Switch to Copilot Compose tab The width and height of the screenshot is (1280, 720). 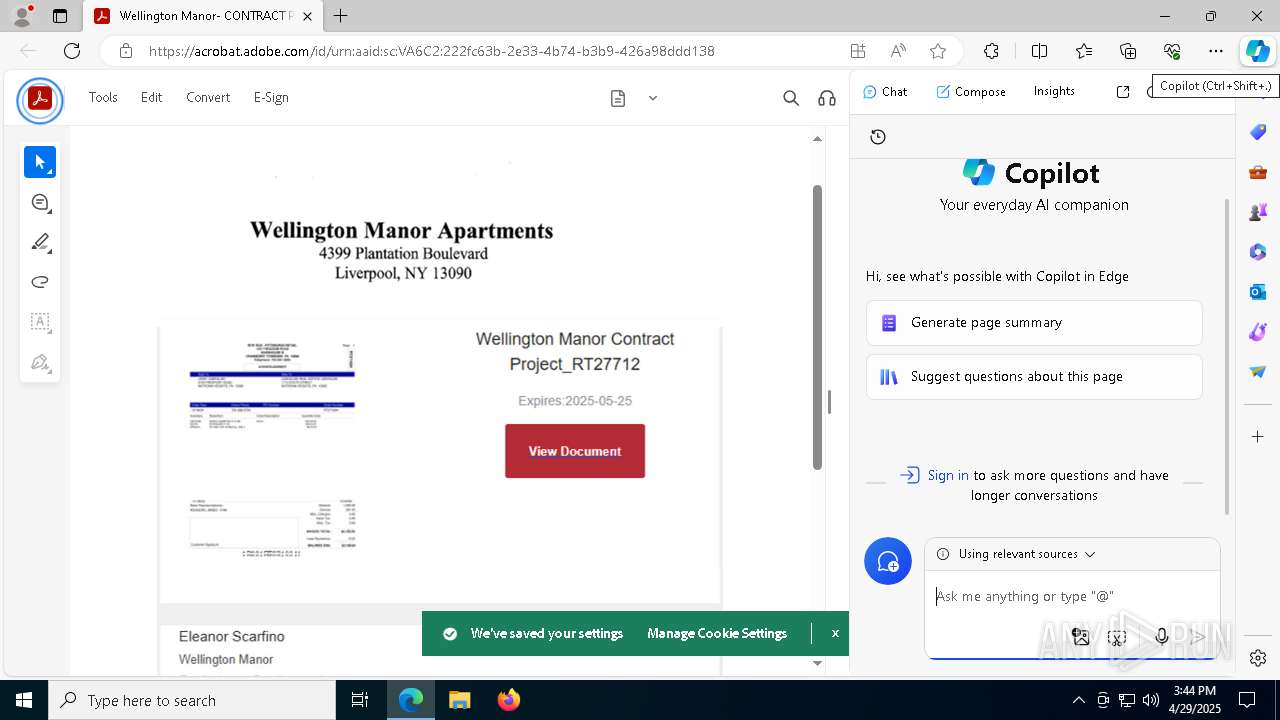[x=971, y=91]
